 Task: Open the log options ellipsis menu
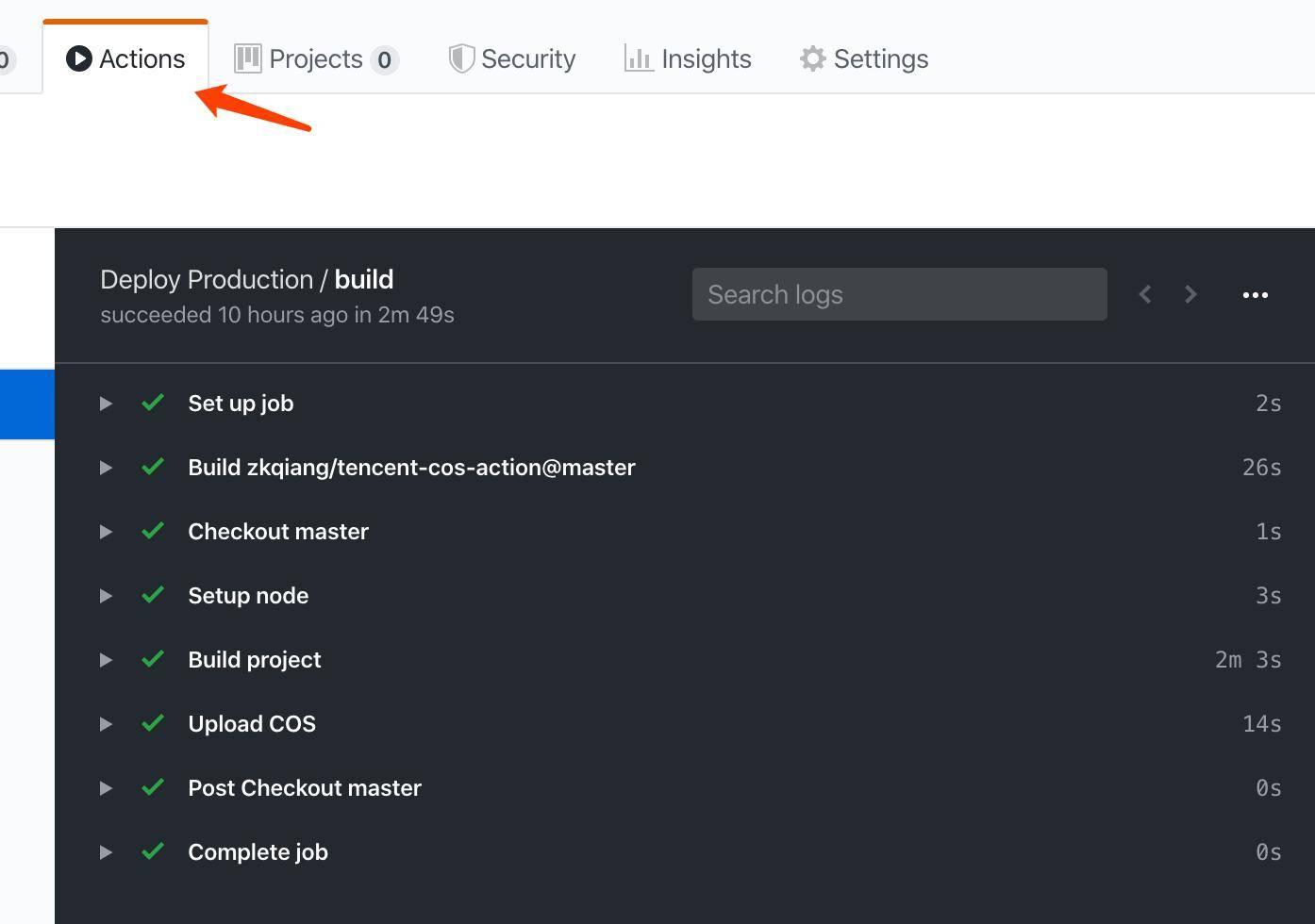pos(1255,294)
